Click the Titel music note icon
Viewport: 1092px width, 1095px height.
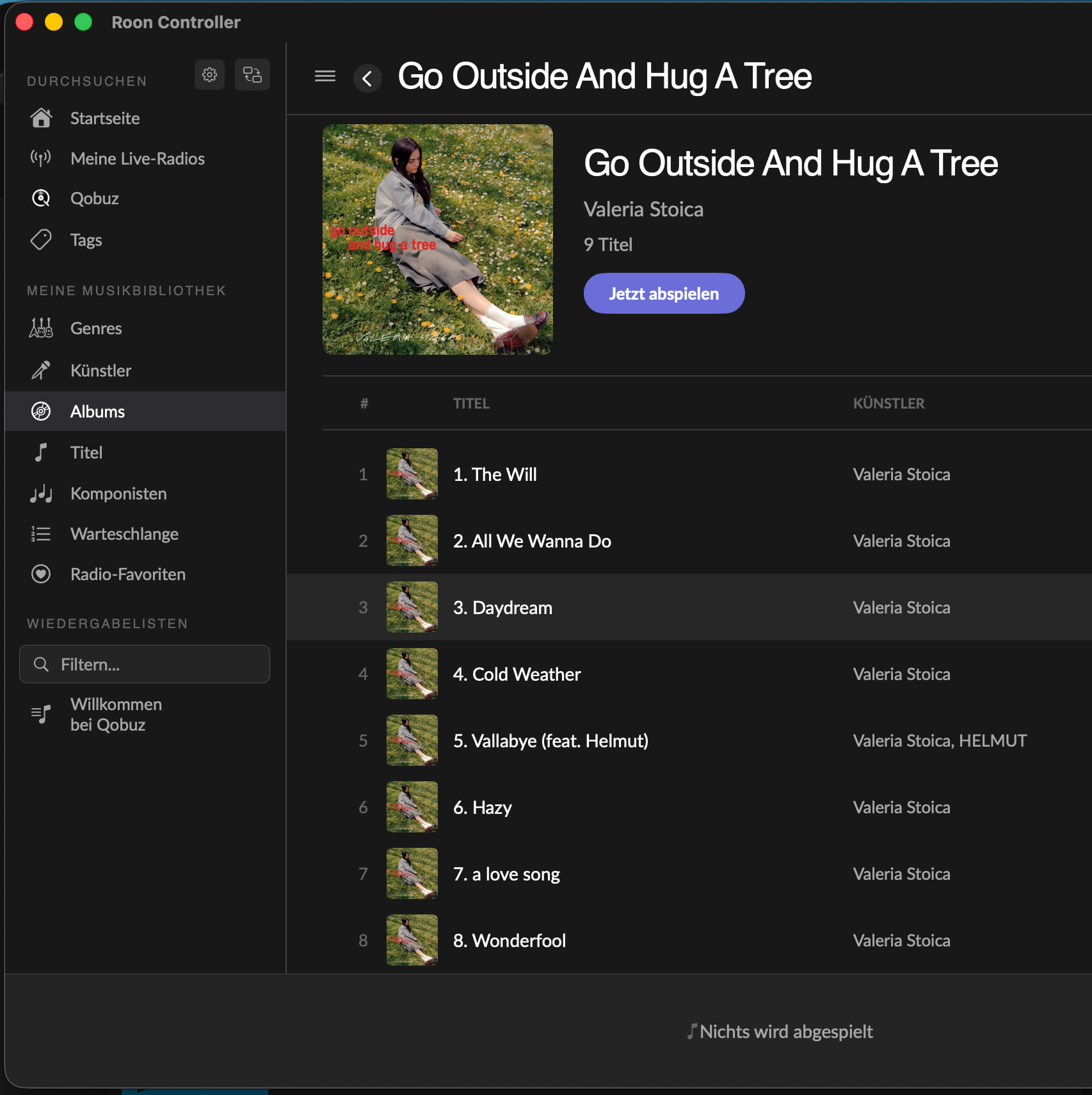point(41,452)
